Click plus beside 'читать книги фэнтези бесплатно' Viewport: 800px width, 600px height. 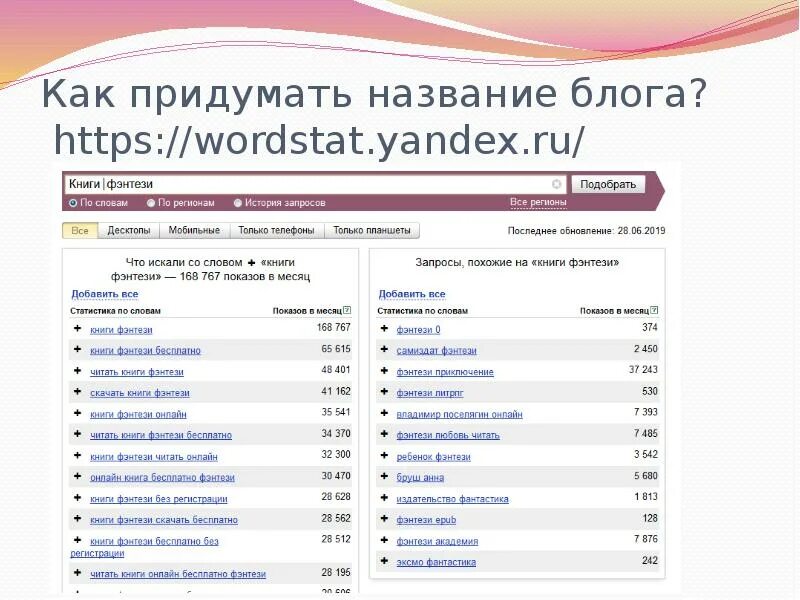78,434
